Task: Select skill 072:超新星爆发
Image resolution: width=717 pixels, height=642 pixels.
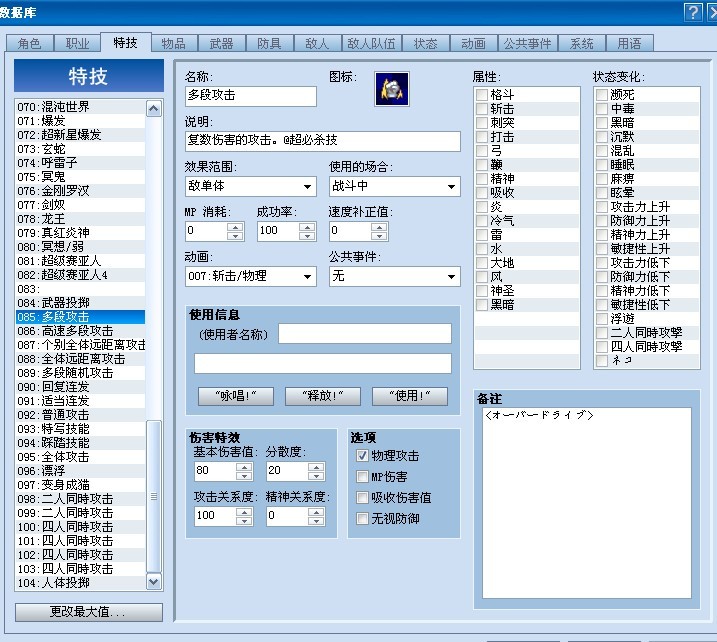Action: click(x=80, y=135)
